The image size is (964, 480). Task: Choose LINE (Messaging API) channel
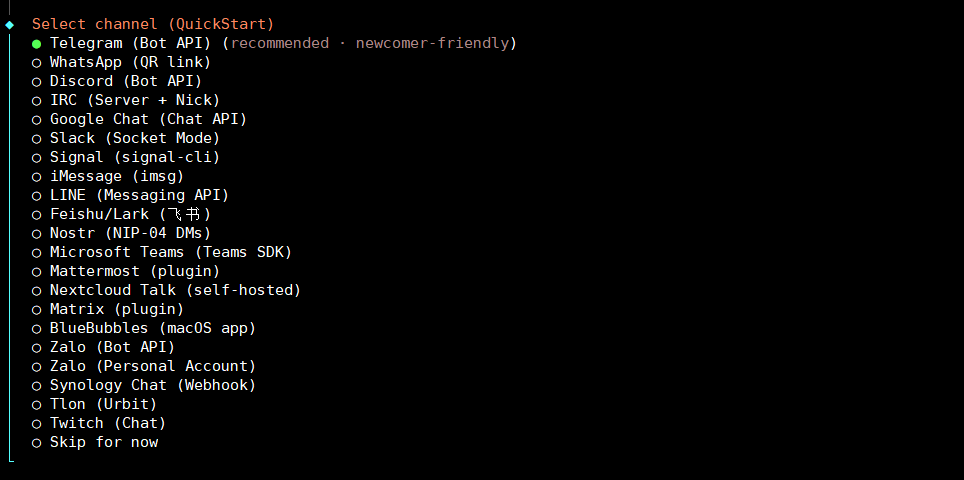coord(37,195)
